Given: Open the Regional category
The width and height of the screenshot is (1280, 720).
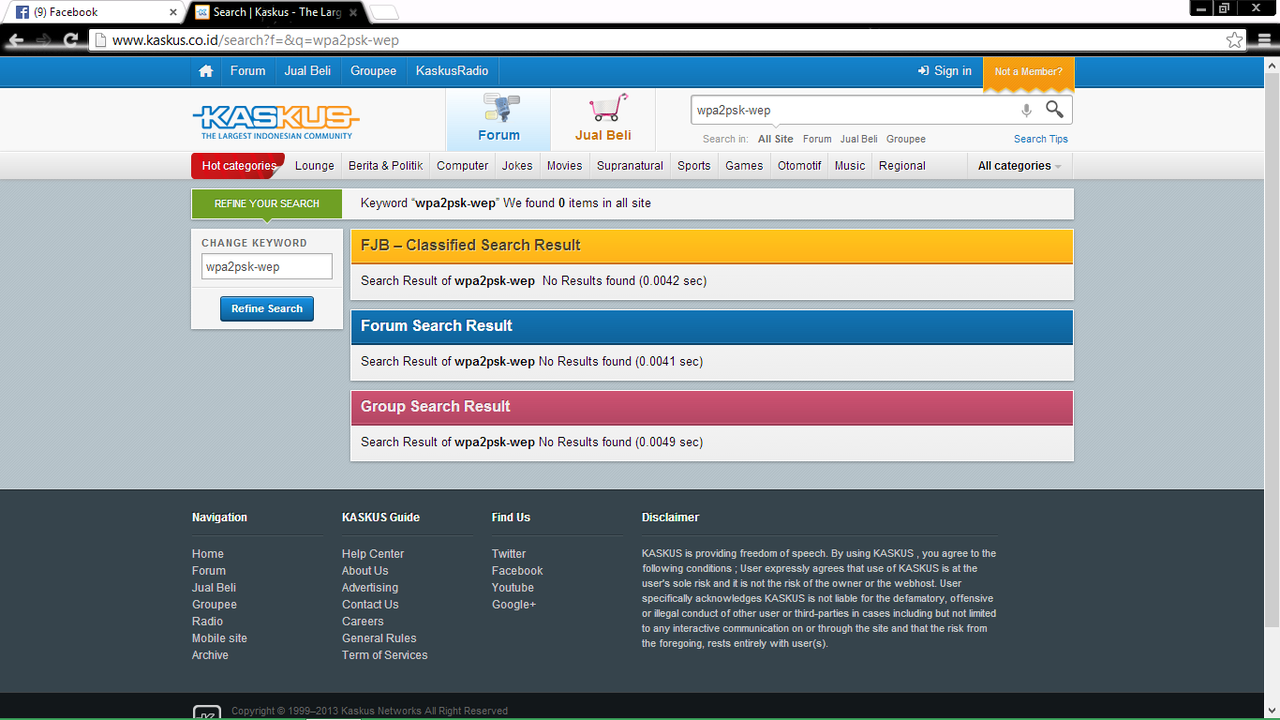Looking at the screenshot, I should (x=902, y=166).
